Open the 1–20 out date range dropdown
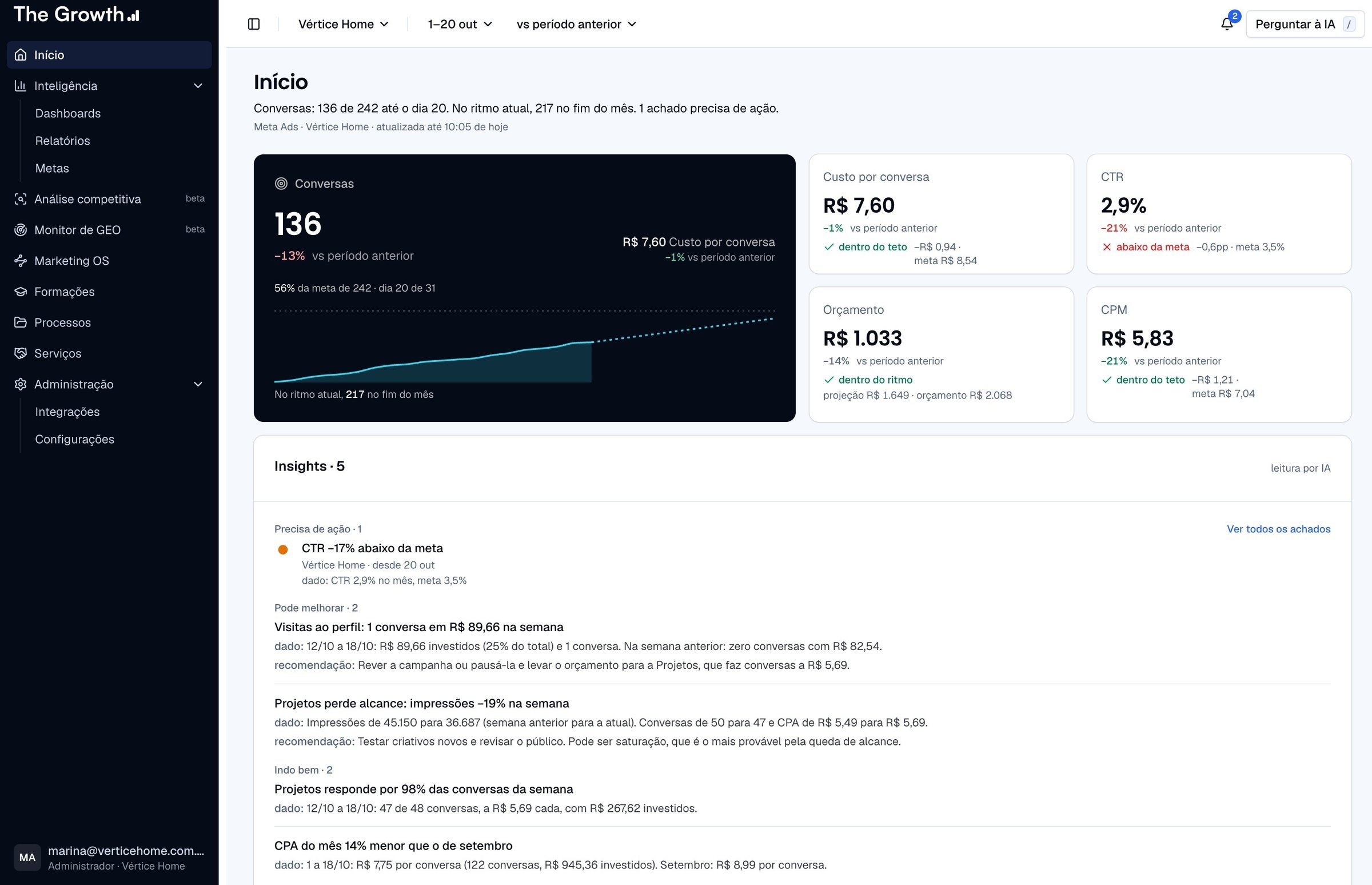The width and height of the screenshot is (1372, 885). [460, 24]
